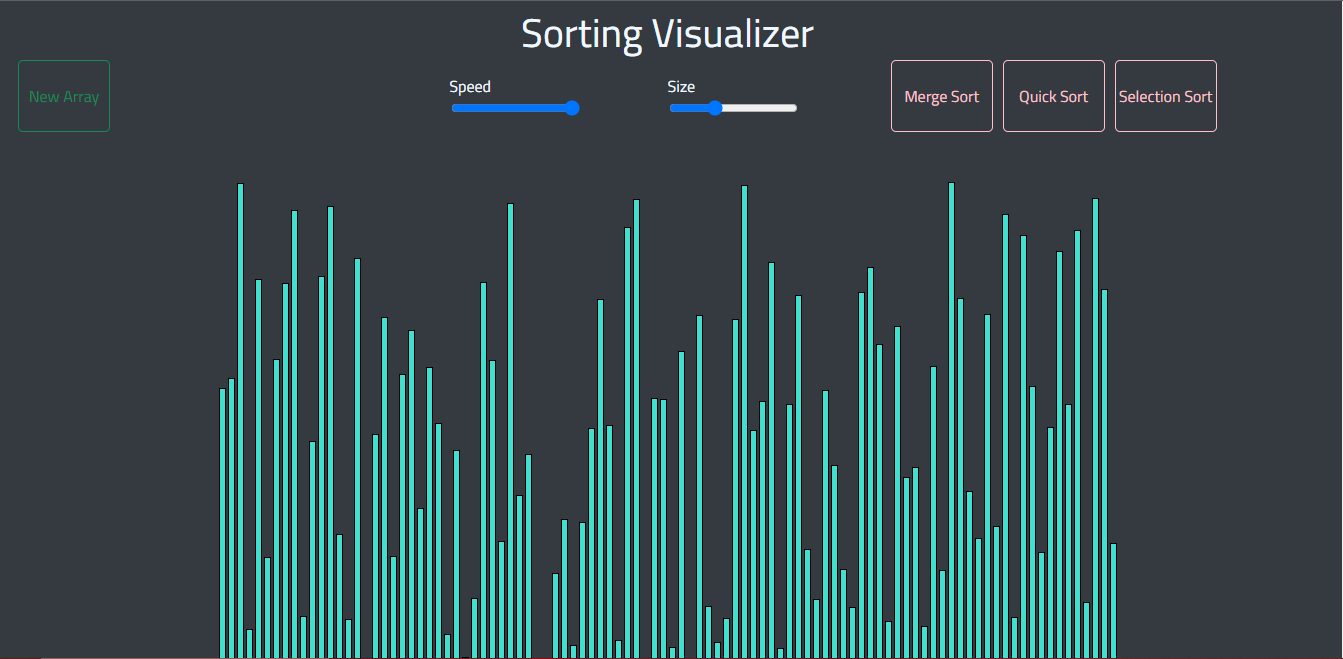Click the Sorting Visualizer title text

coord(666,33)
